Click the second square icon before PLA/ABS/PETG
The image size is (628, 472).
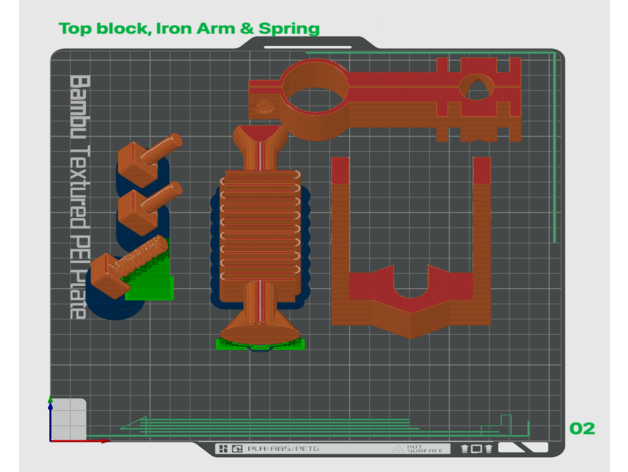click(x=237, y=449)
